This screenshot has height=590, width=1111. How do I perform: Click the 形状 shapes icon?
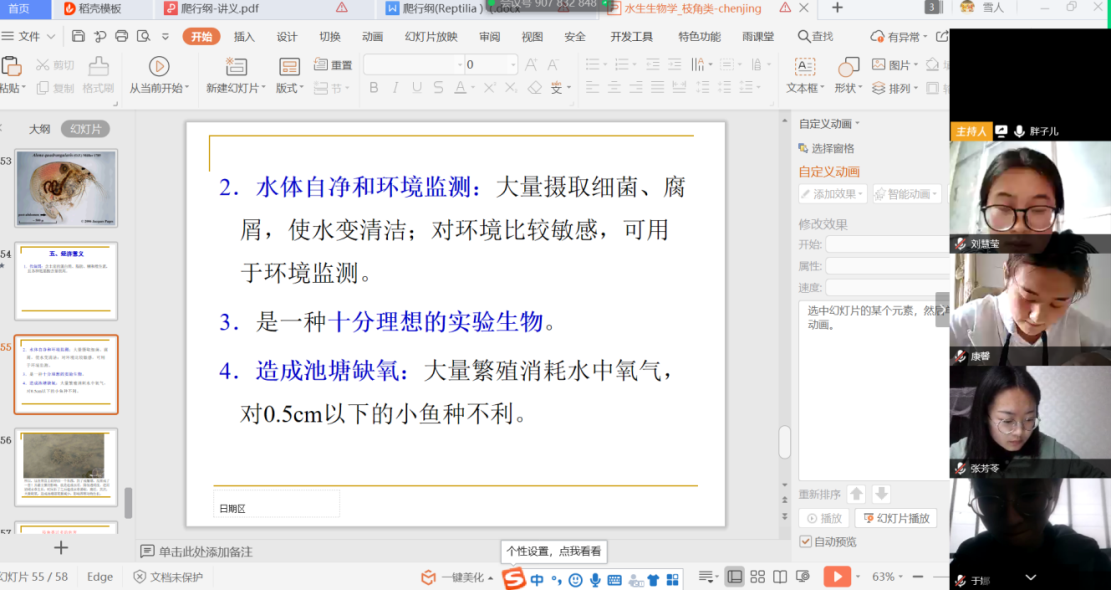pyautogui.click(x=848, y=66)
